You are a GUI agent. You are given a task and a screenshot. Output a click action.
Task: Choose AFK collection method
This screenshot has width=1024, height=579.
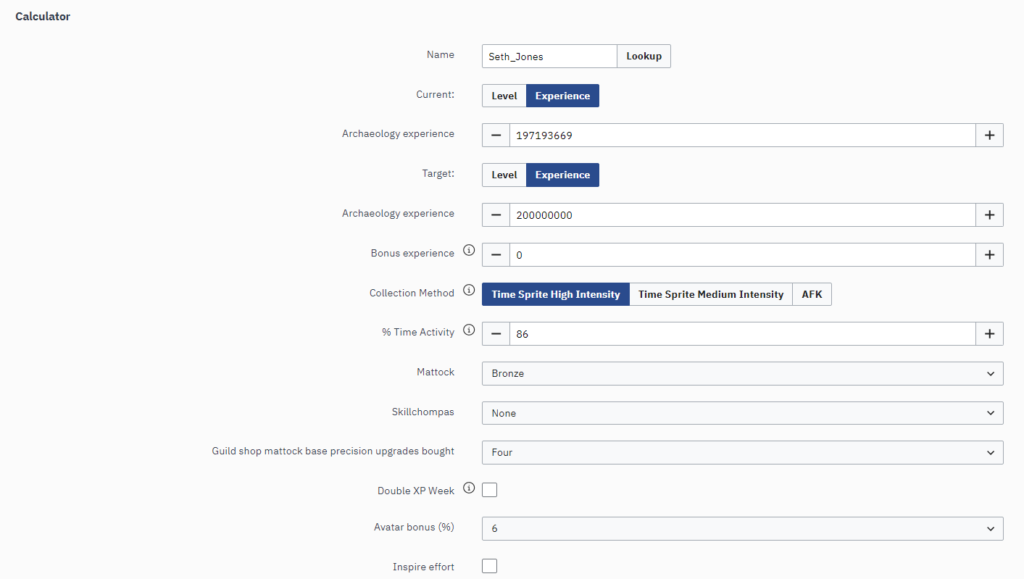point(812,294)
